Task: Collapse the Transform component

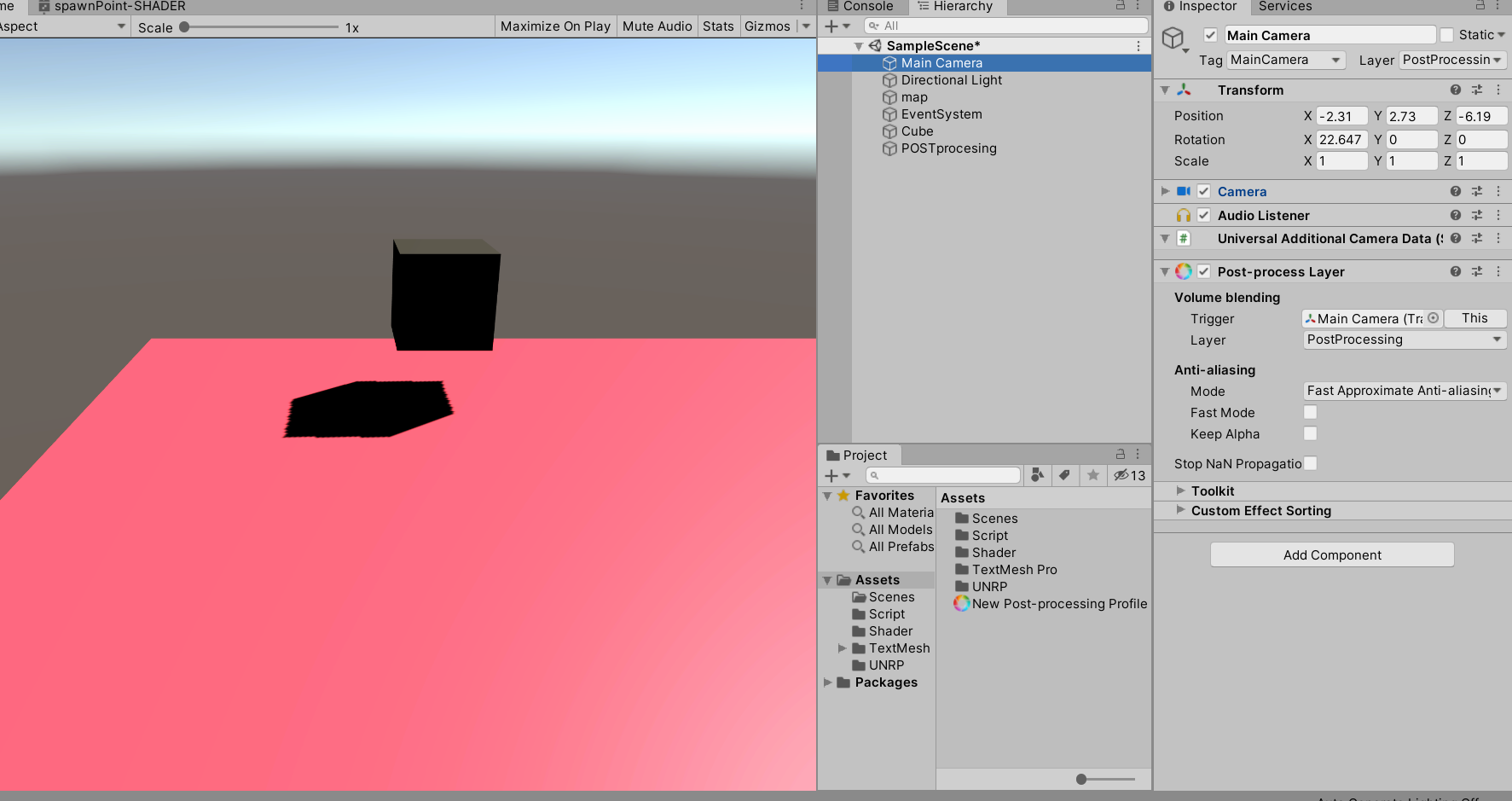Action: tap(1165, 90)
